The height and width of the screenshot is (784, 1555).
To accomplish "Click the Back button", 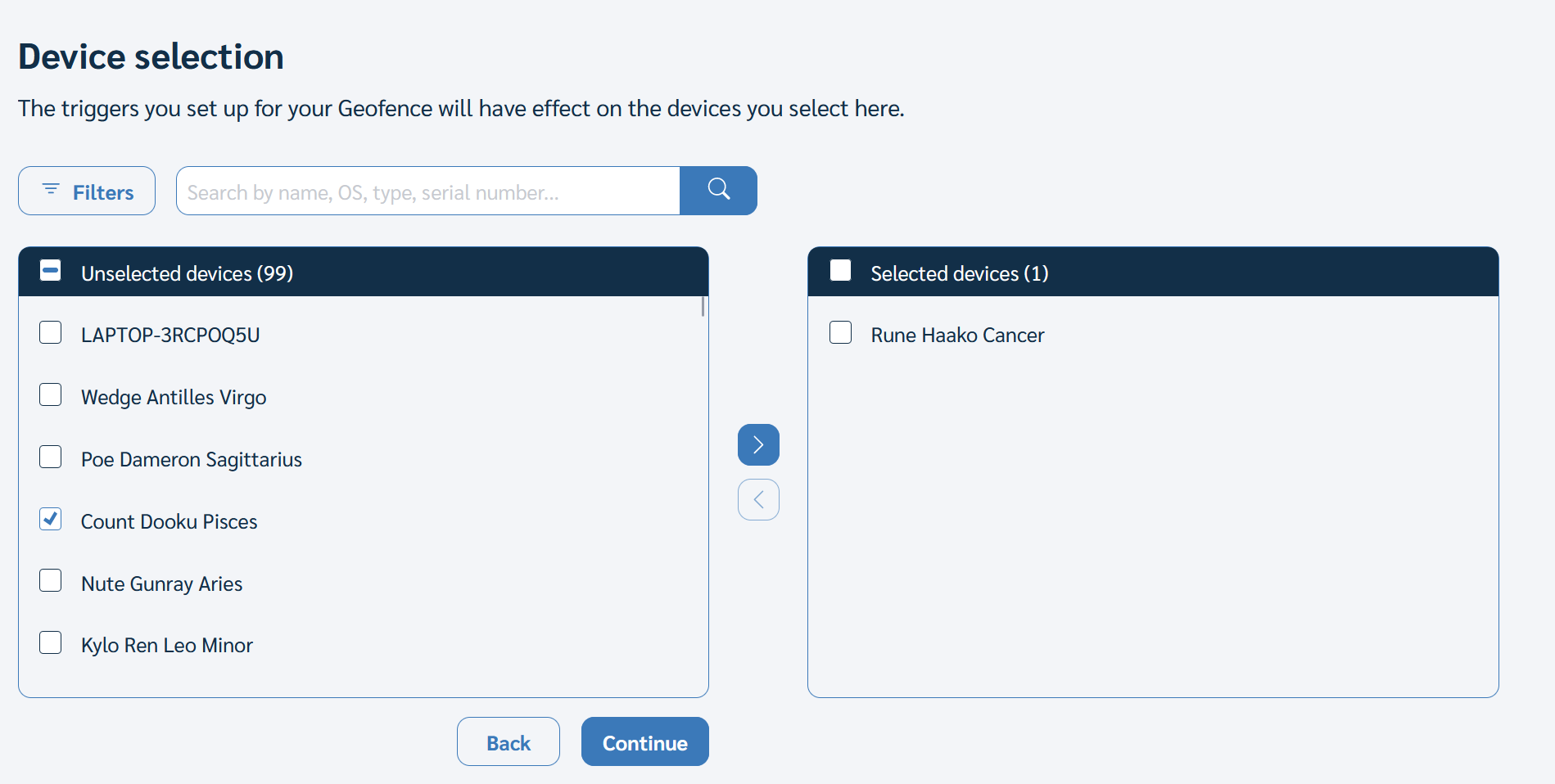I will [509, 741].
